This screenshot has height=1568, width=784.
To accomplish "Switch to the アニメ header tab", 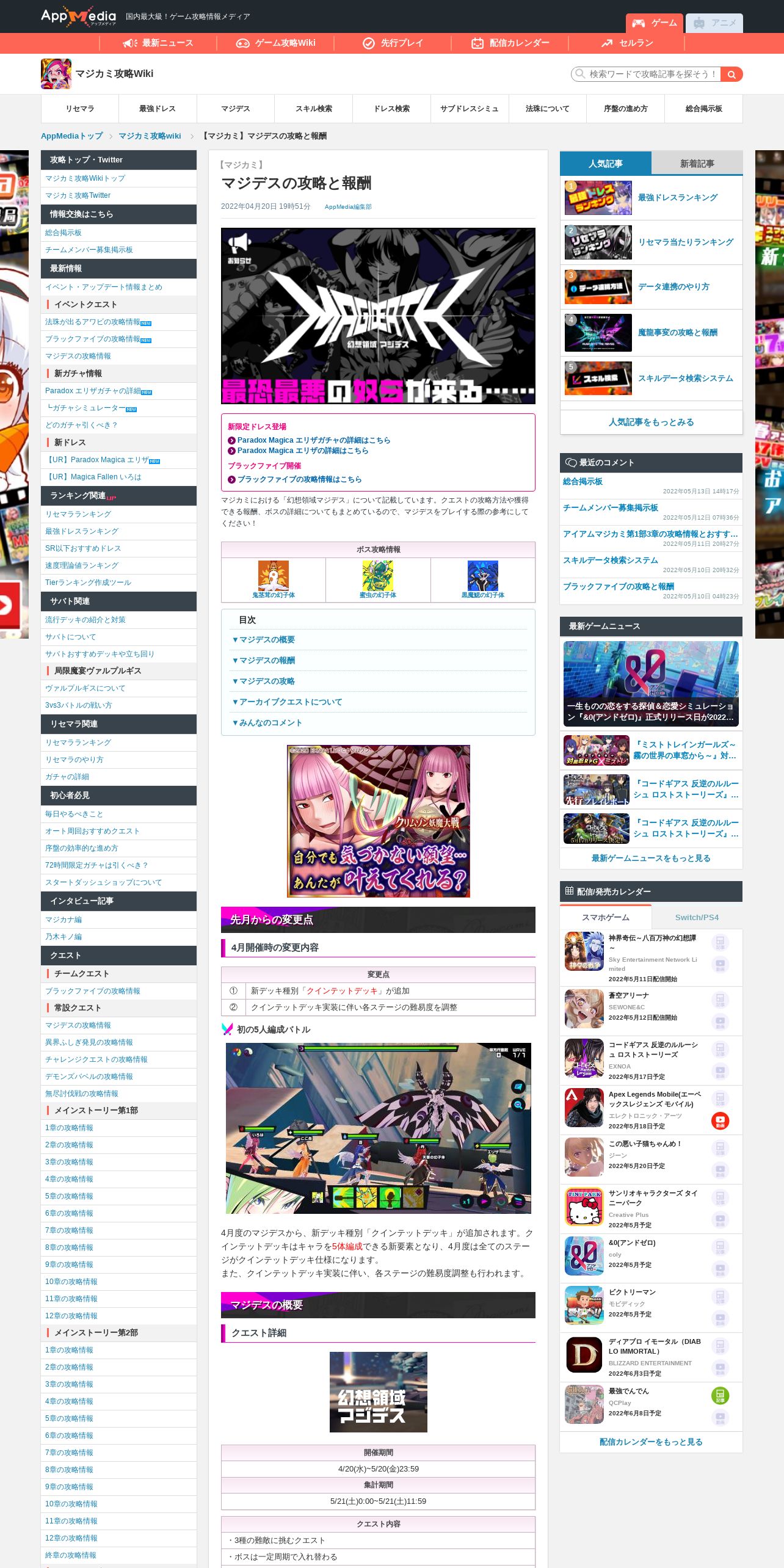I will point(714,23).
